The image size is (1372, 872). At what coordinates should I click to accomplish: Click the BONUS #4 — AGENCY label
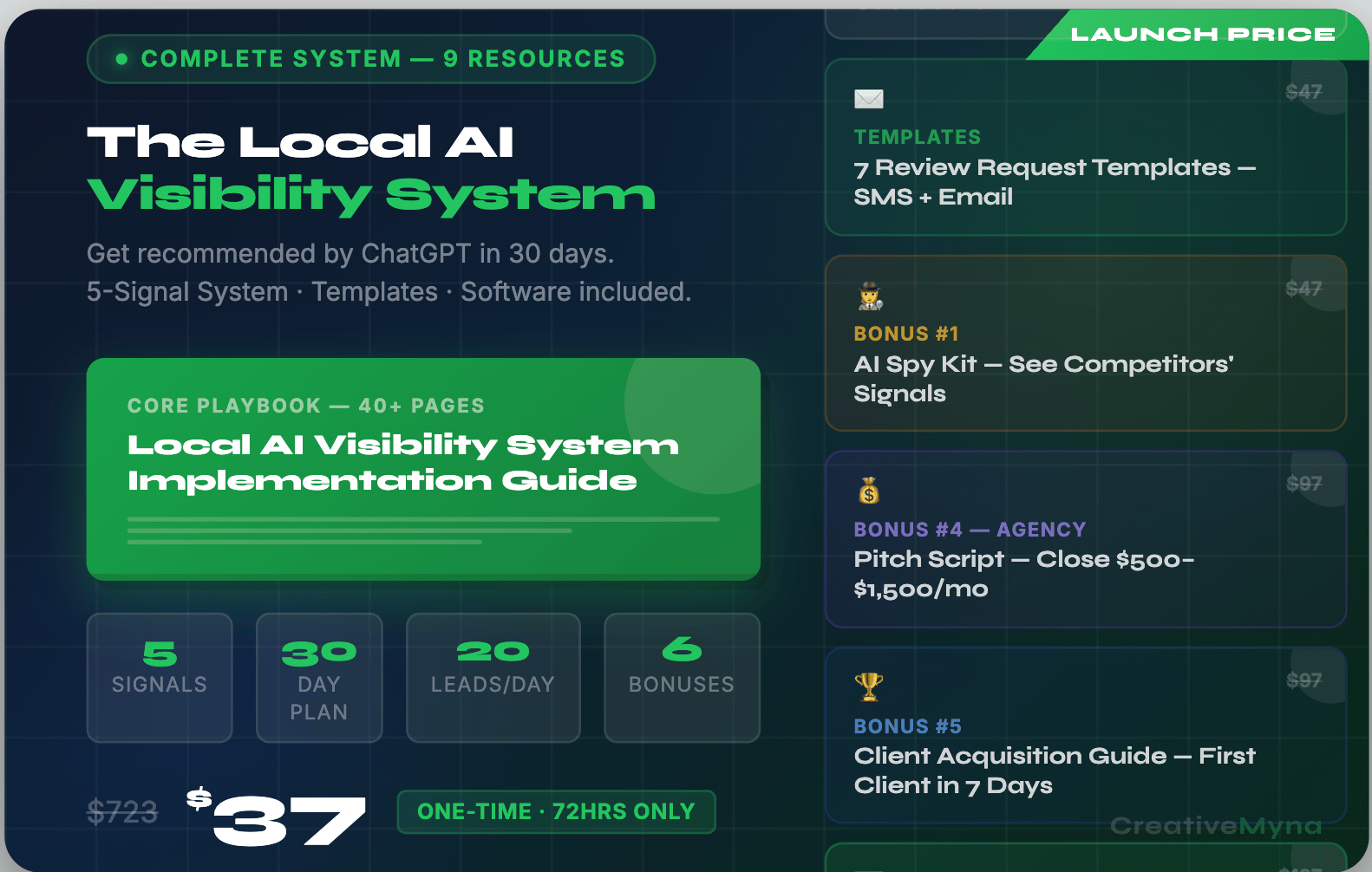tap(970, 530)
